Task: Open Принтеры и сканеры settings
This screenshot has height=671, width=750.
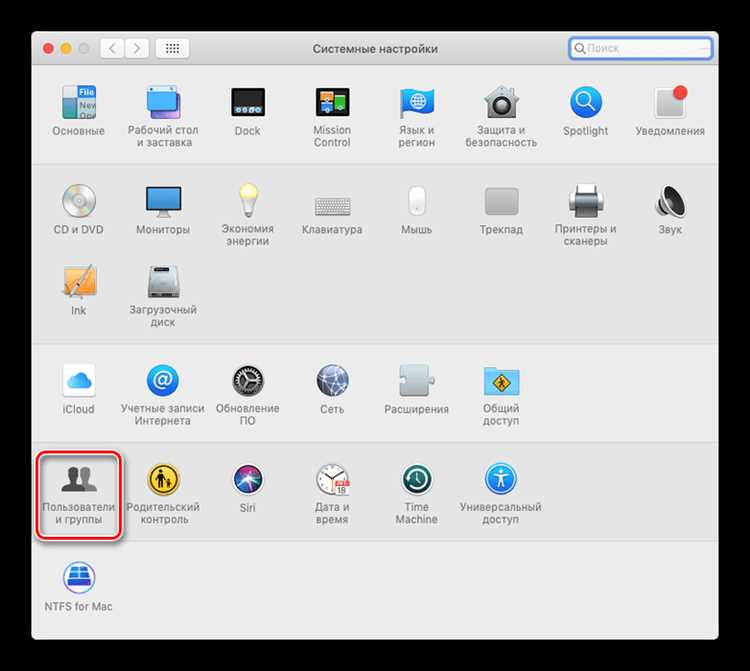Action: click(585, 215)
